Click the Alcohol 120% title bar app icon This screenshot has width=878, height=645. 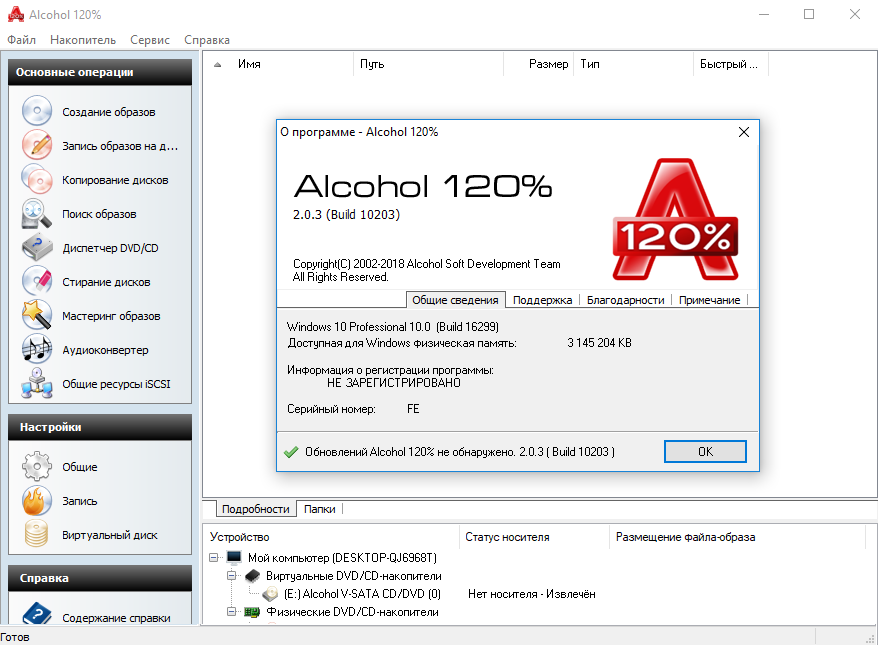coord(16,14)
